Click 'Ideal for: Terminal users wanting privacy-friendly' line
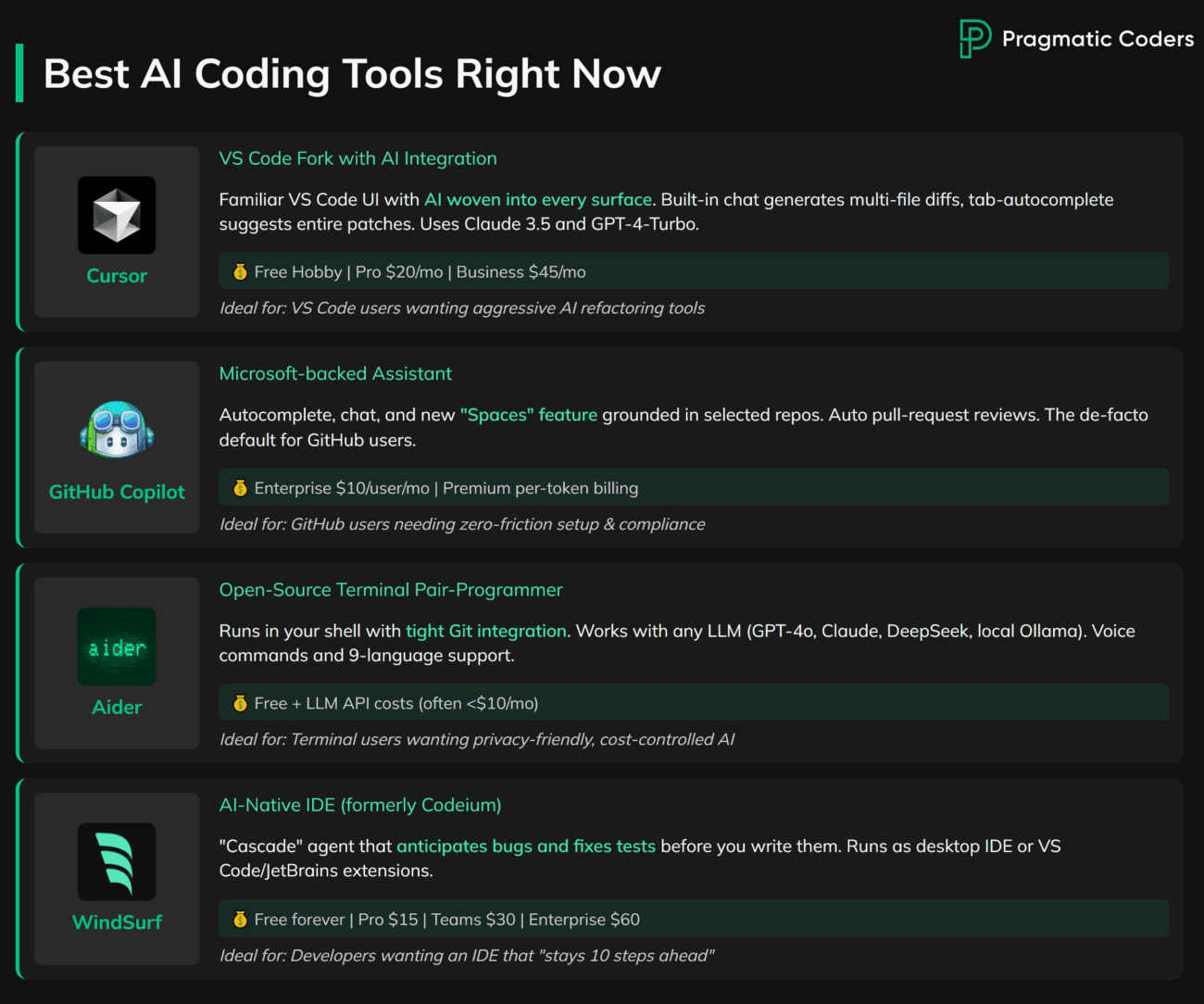Viewport: 1204px width, 1004px height. [x=477, y=739]
